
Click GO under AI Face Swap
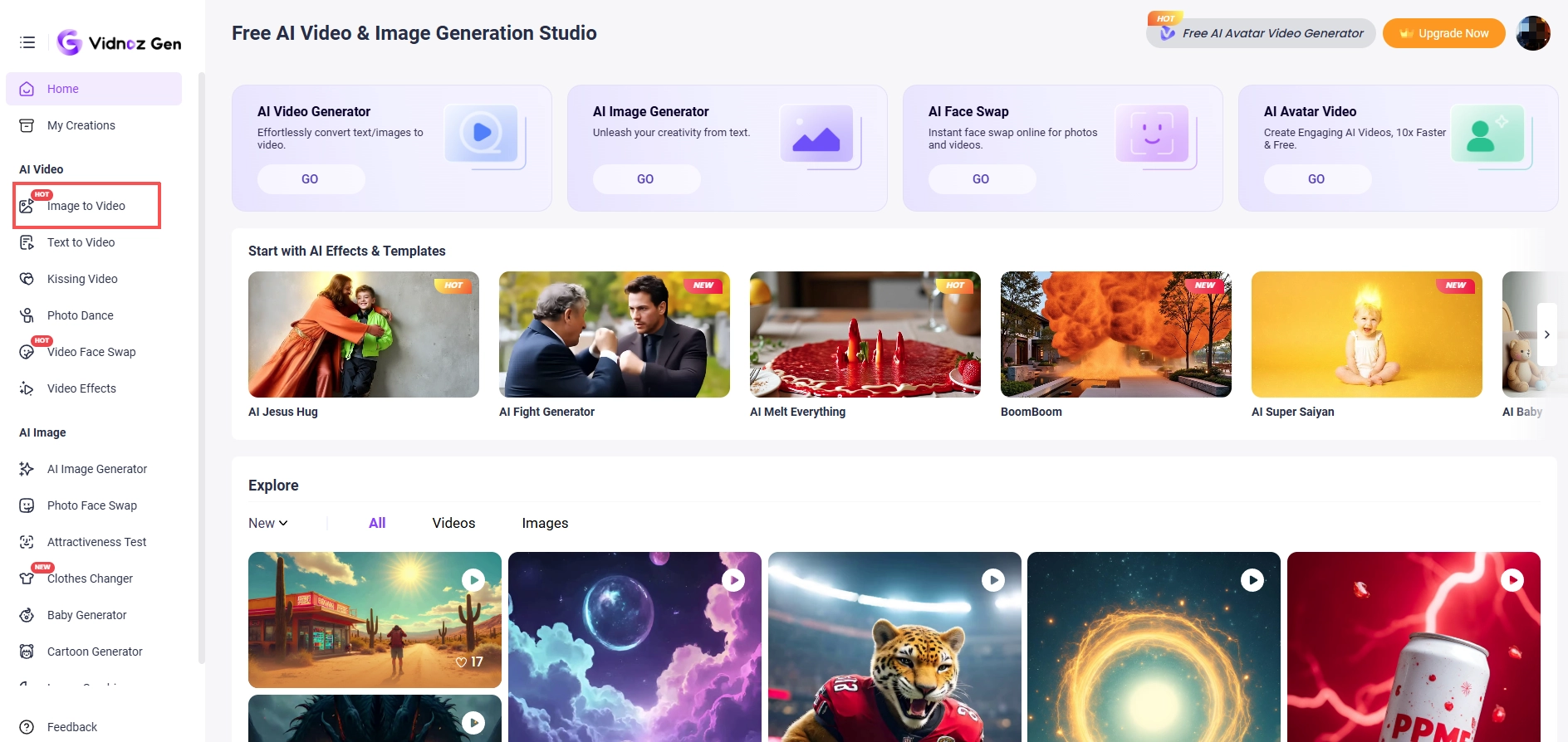pos(982,179)
